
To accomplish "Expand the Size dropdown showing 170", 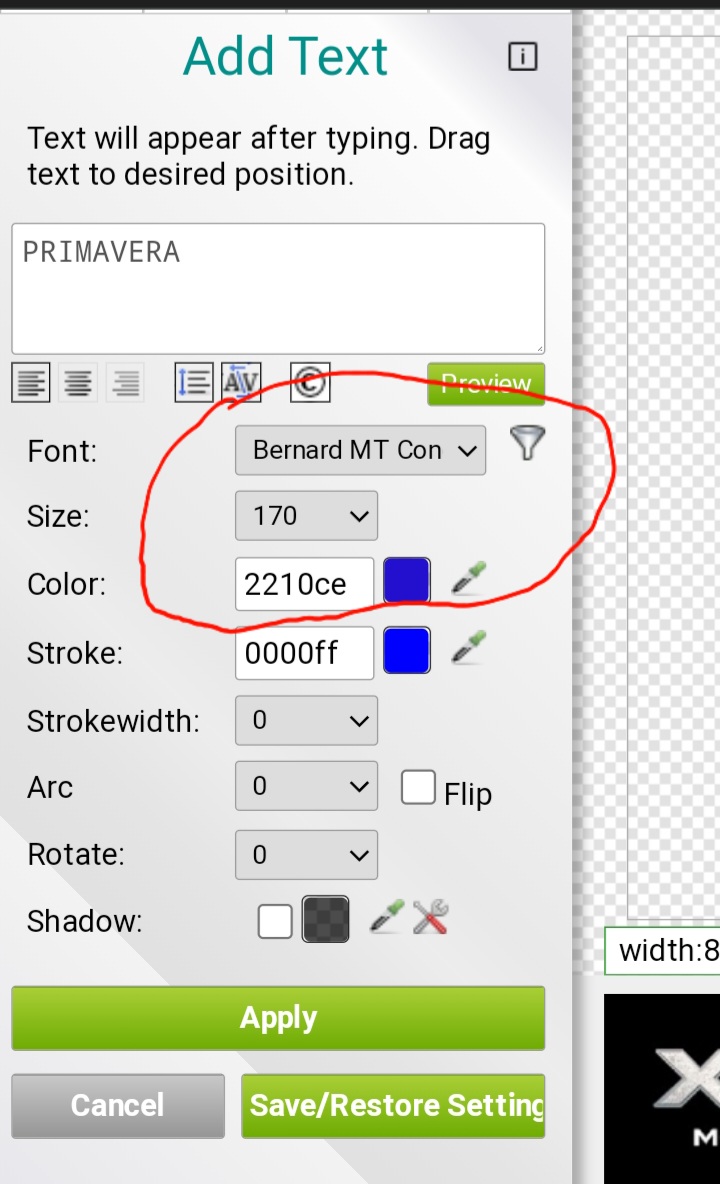I will (306, 517).
